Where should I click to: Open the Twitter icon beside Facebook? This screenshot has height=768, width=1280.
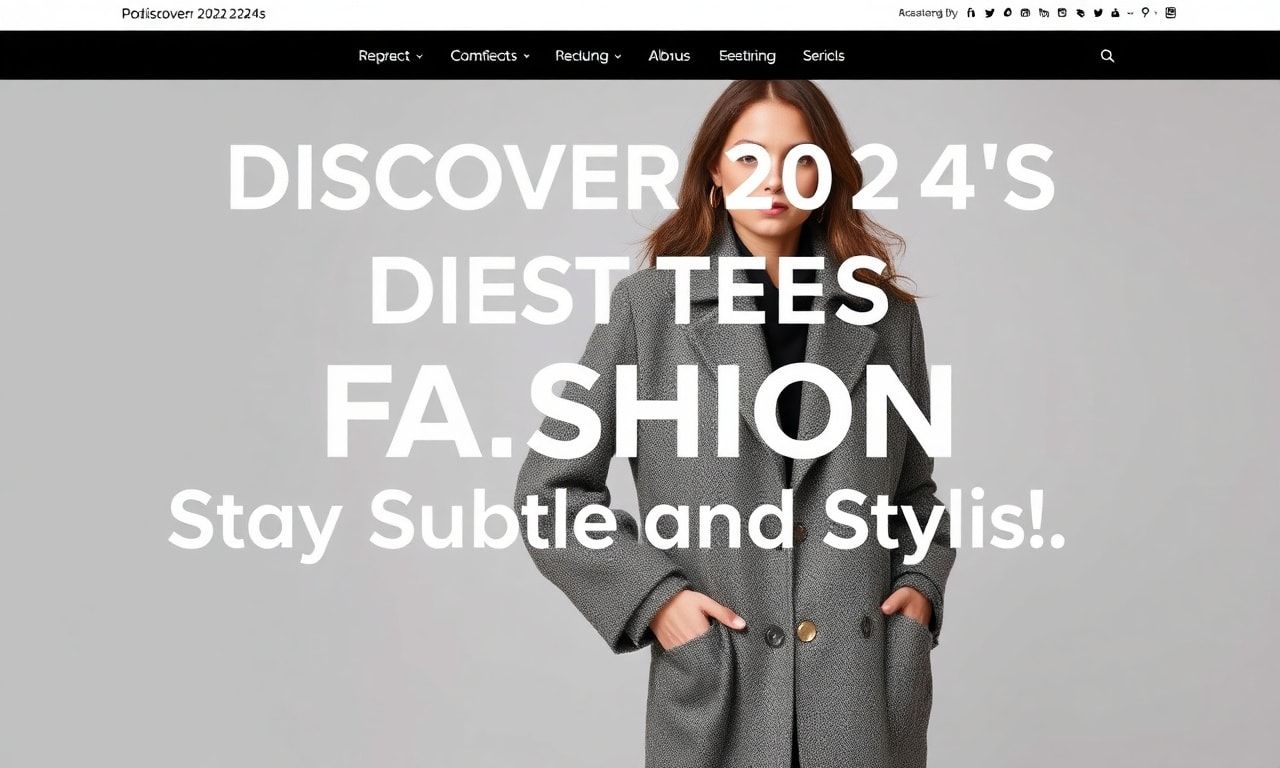(x=989, y=13)
